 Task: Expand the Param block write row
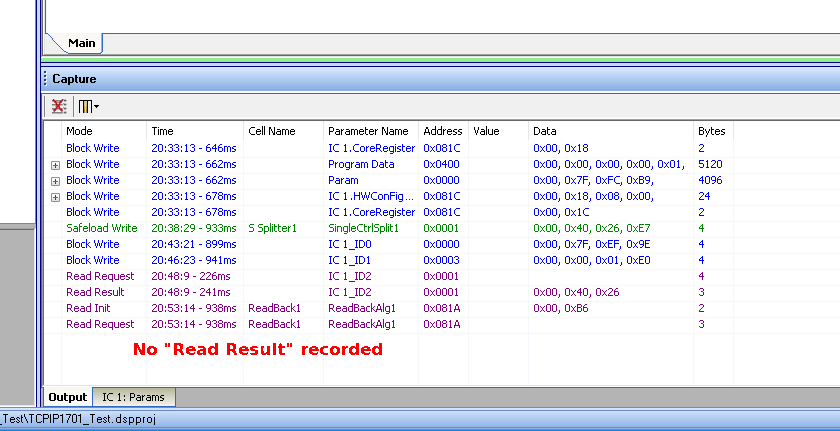[55, 181]
